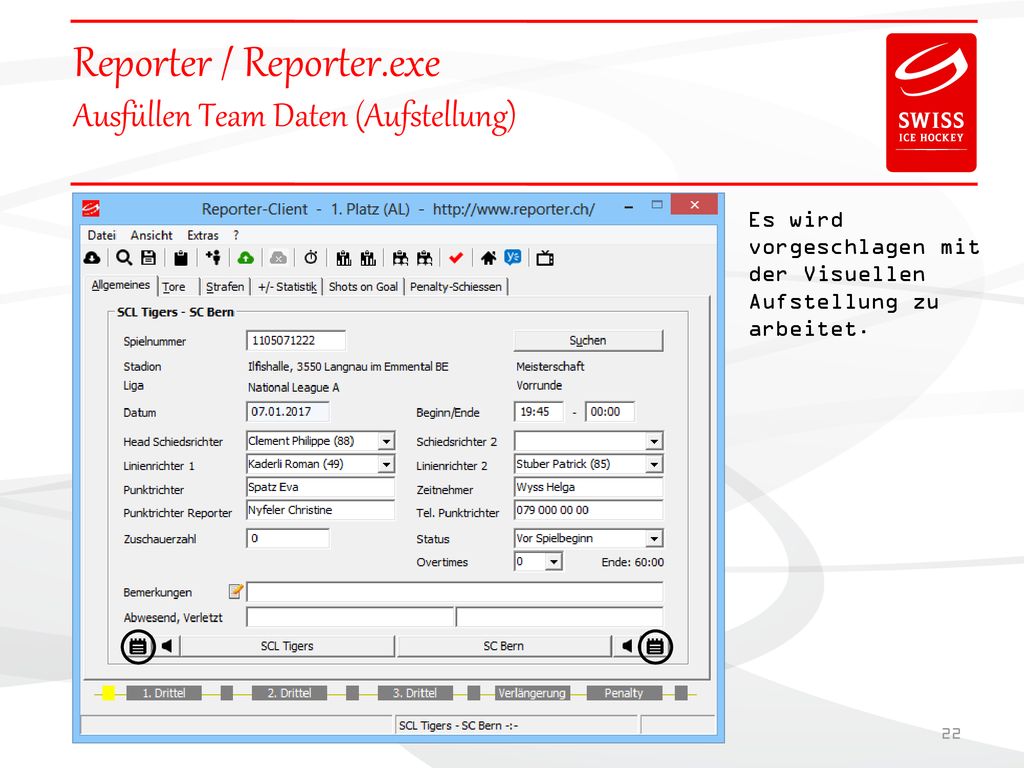Open the question mark help menu
This screenshot has width=1024, height=768.
pos(236,235)
